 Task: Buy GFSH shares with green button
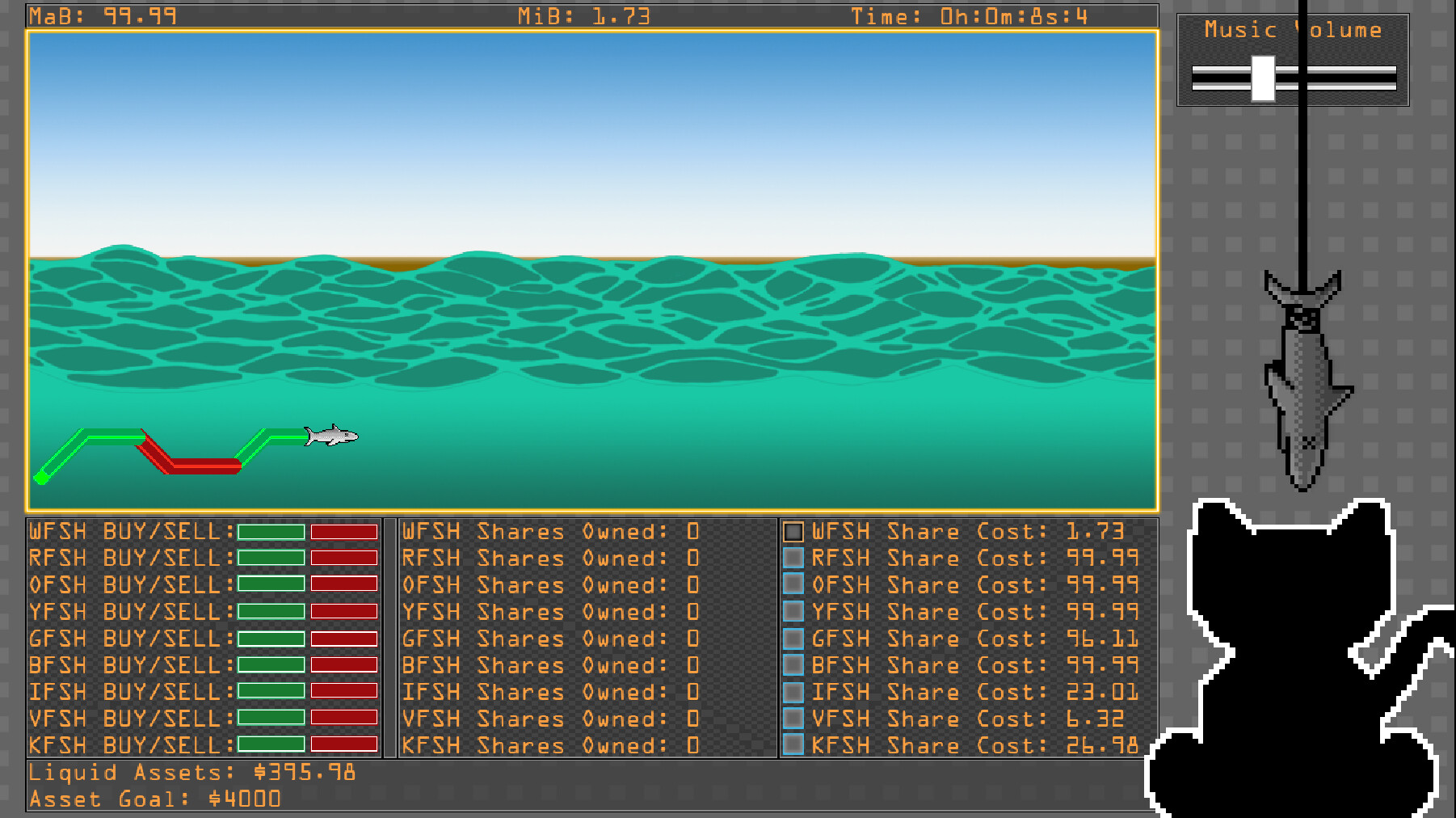[271, 639]
